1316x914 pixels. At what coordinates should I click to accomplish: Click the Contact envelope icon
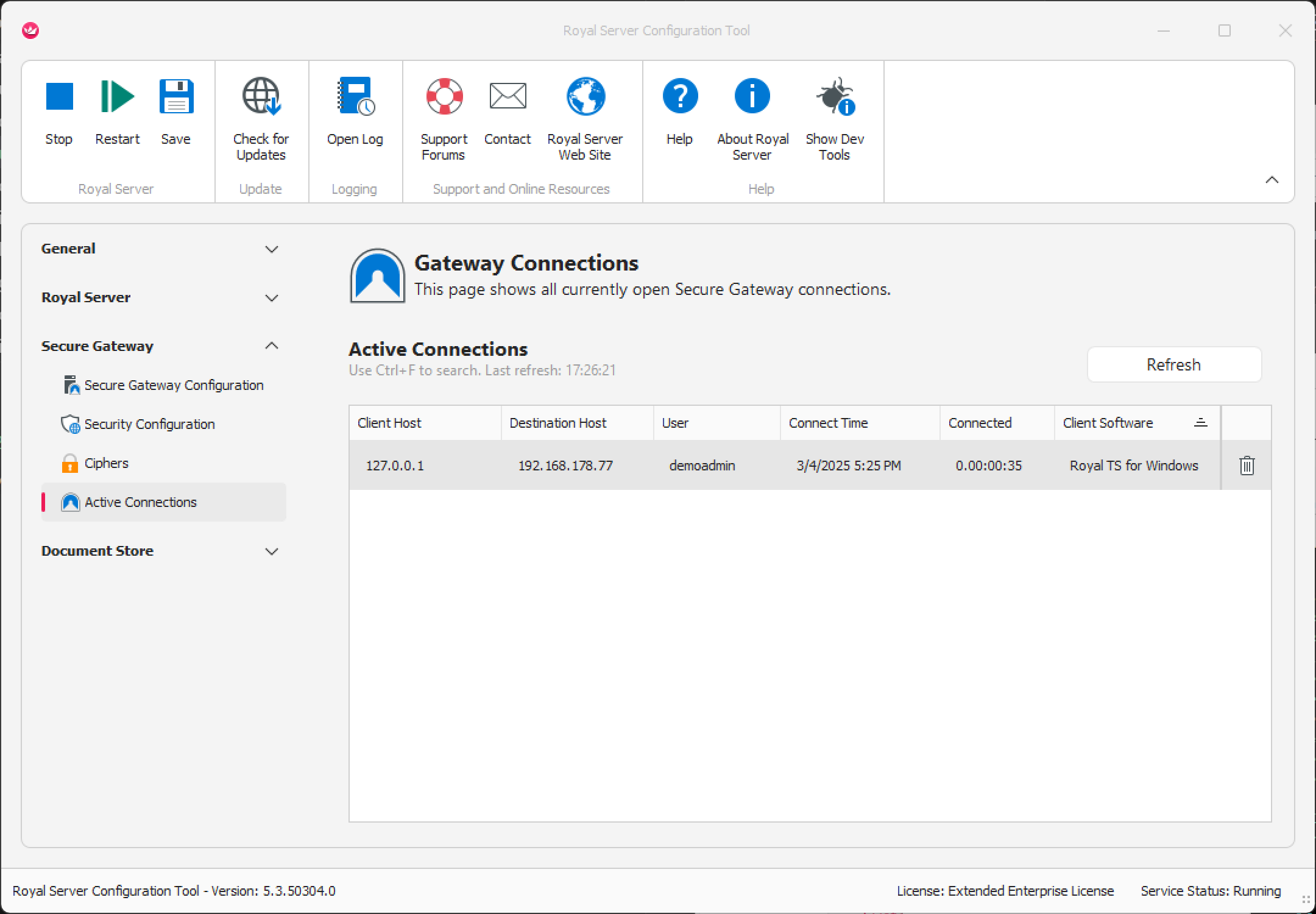(508, 97)
